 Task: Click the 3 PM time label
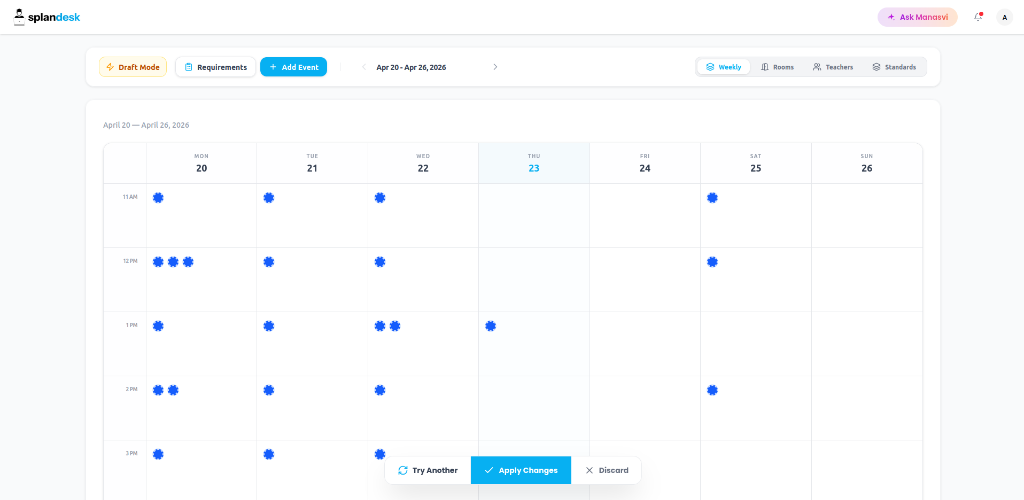(x=131, y=453)
